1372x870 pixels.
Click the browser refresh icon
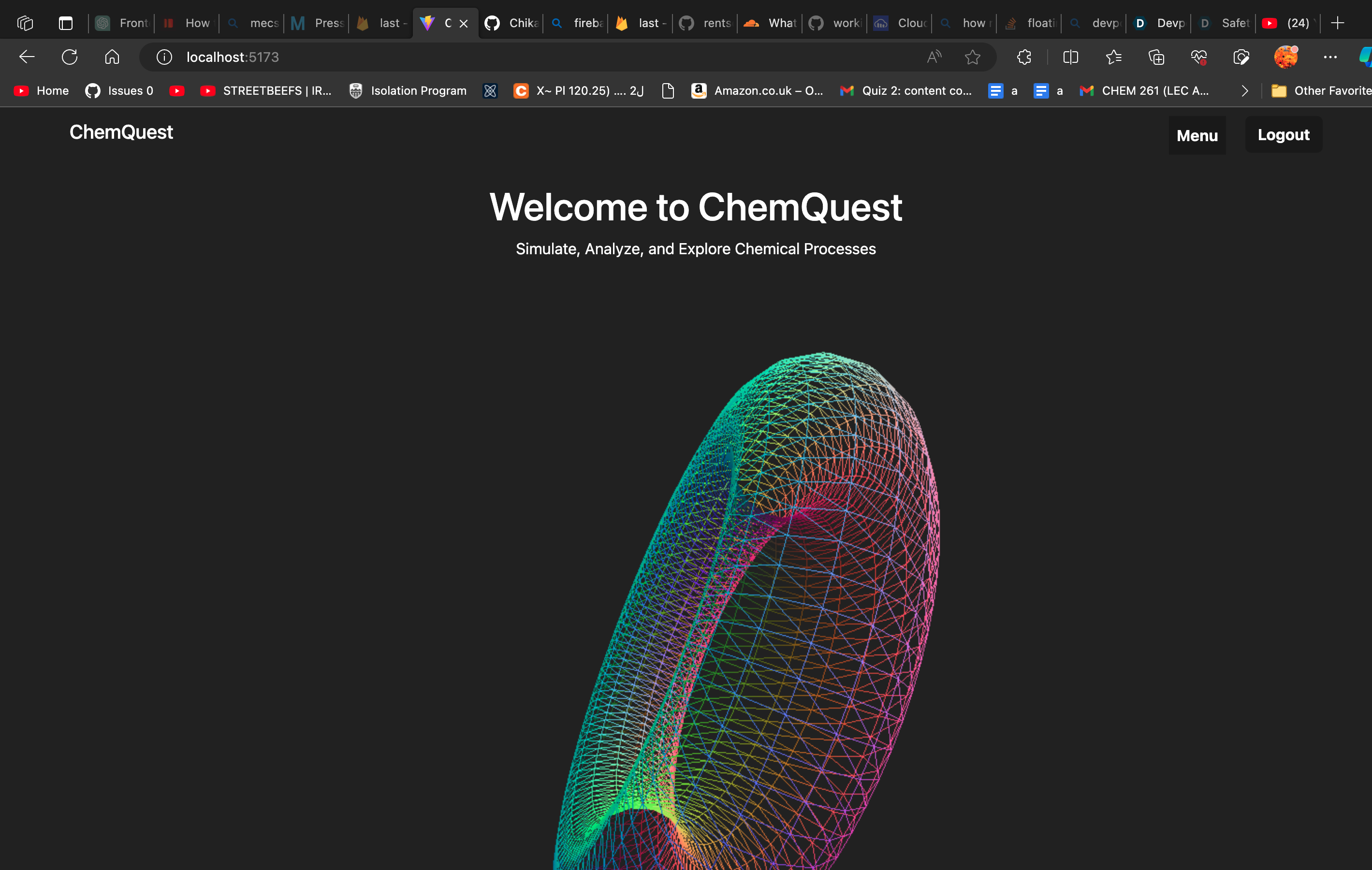pyautogui.click(x=70, y=57)
